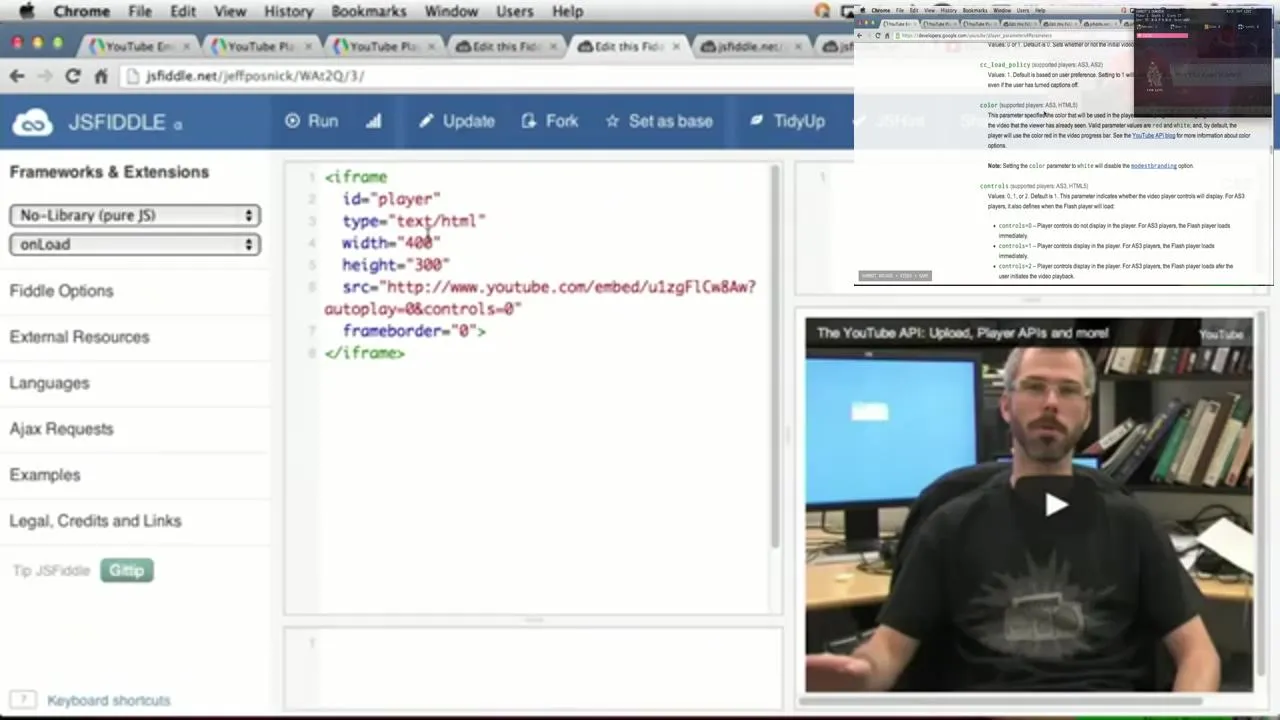1280x720 pixels.
Task: Click the Set as base star button
Action: [659, 121]
